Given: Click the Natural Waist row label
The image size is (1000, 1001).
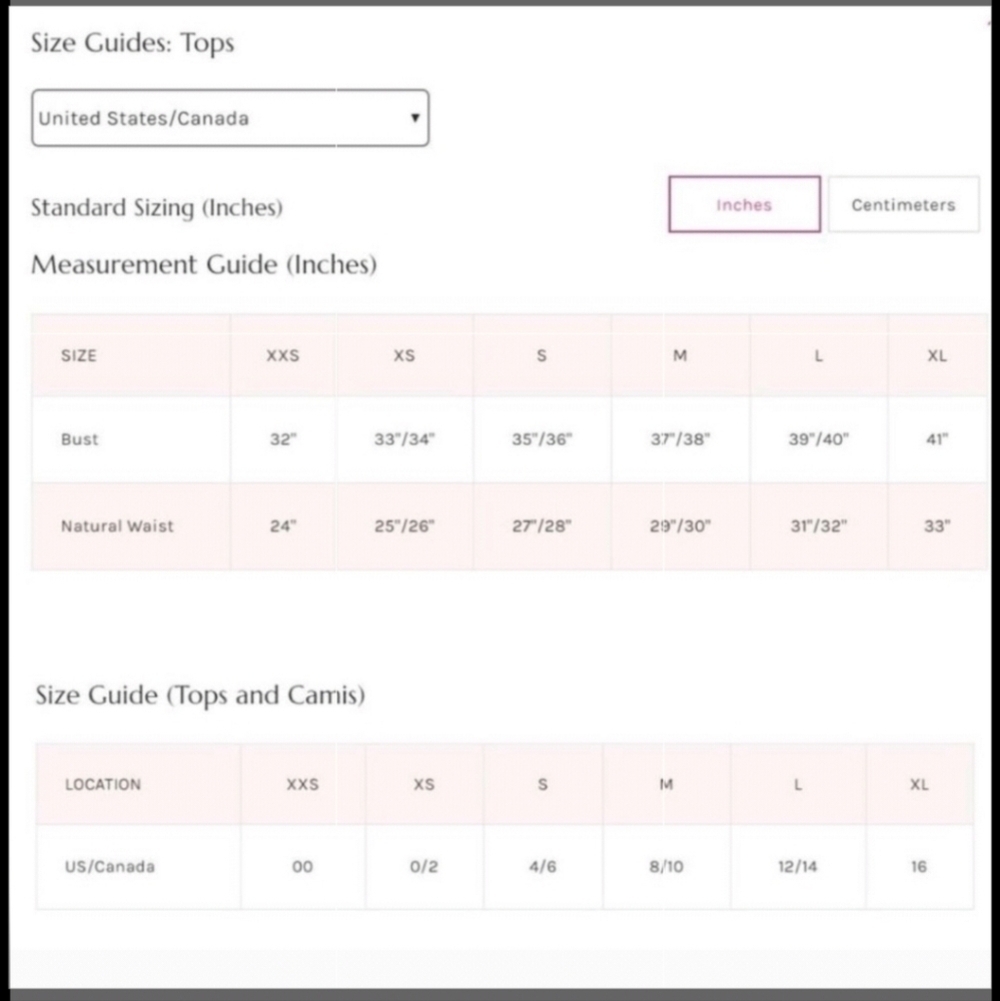Looking at the screenshot, I should pyautogui.click(x=117, y=526).
